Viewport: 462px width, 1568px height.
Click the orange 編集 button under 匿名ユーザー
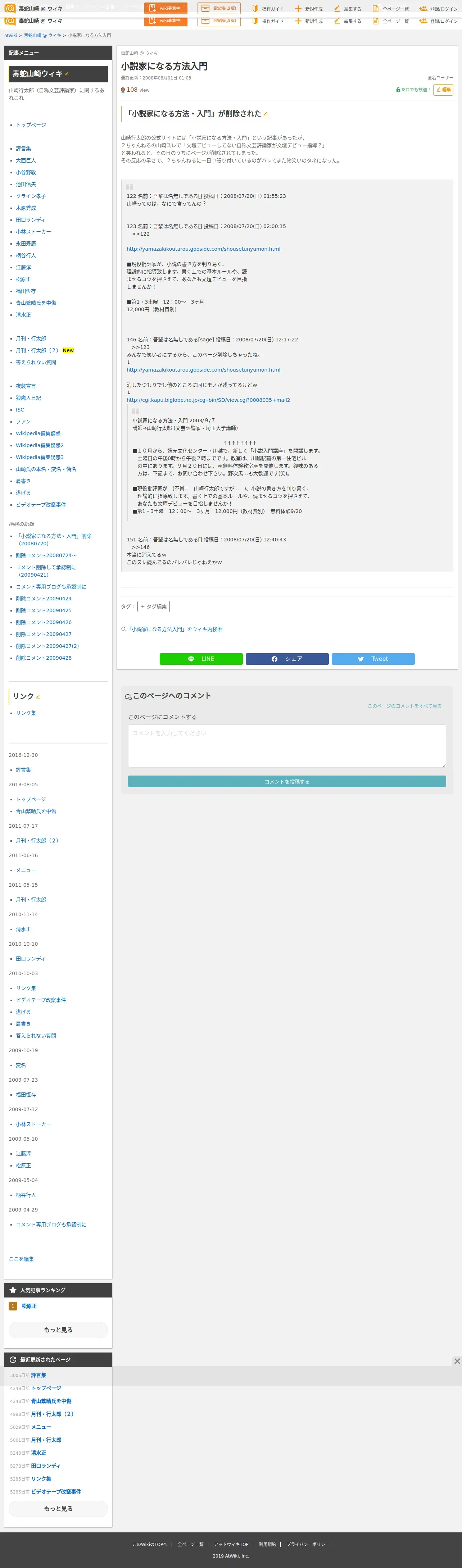coord(443,90)
